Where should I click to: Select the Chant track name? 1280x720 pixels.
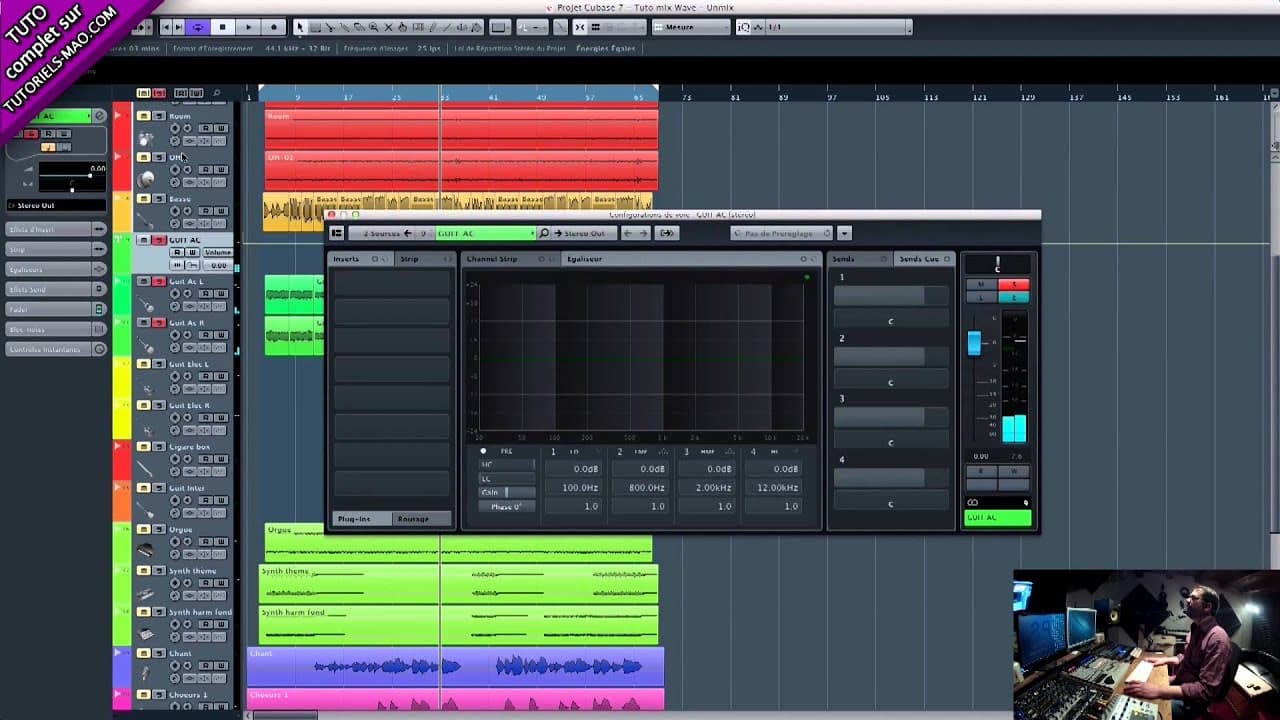coord(180,654)
